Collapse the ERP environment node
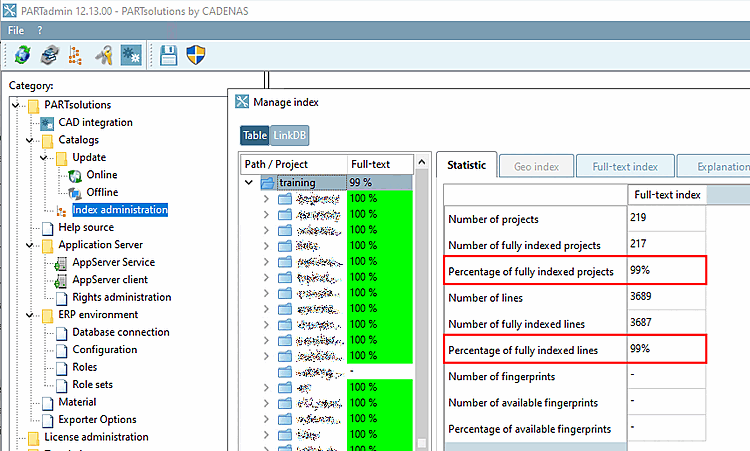The width and height of the screenshot is (750, 451). 30,315
